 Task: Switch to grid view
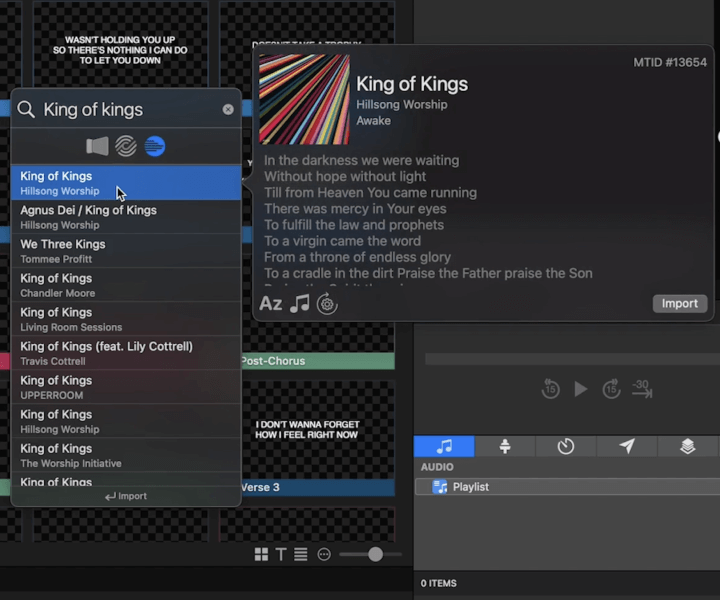(261, 555)
